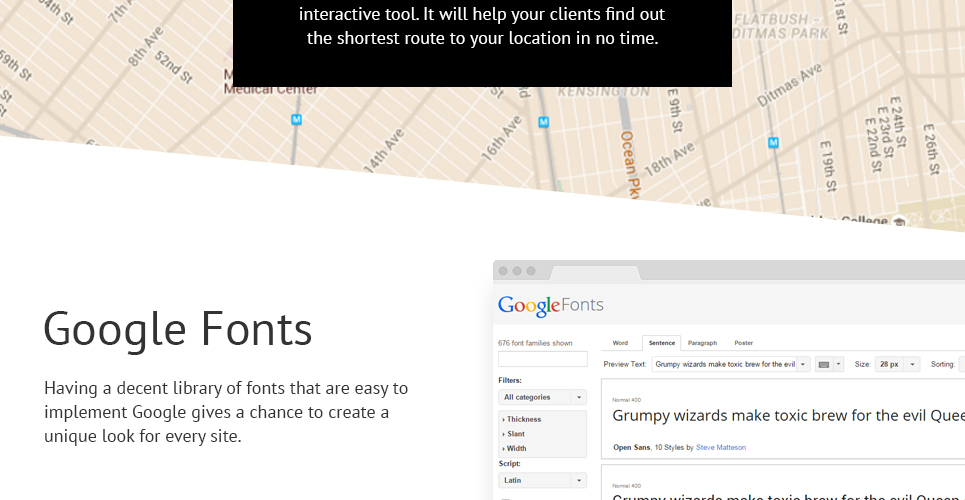Click the subway icon near 16th Ave
Viewport: 965px width, 500px height.
(x=543, y=122)
